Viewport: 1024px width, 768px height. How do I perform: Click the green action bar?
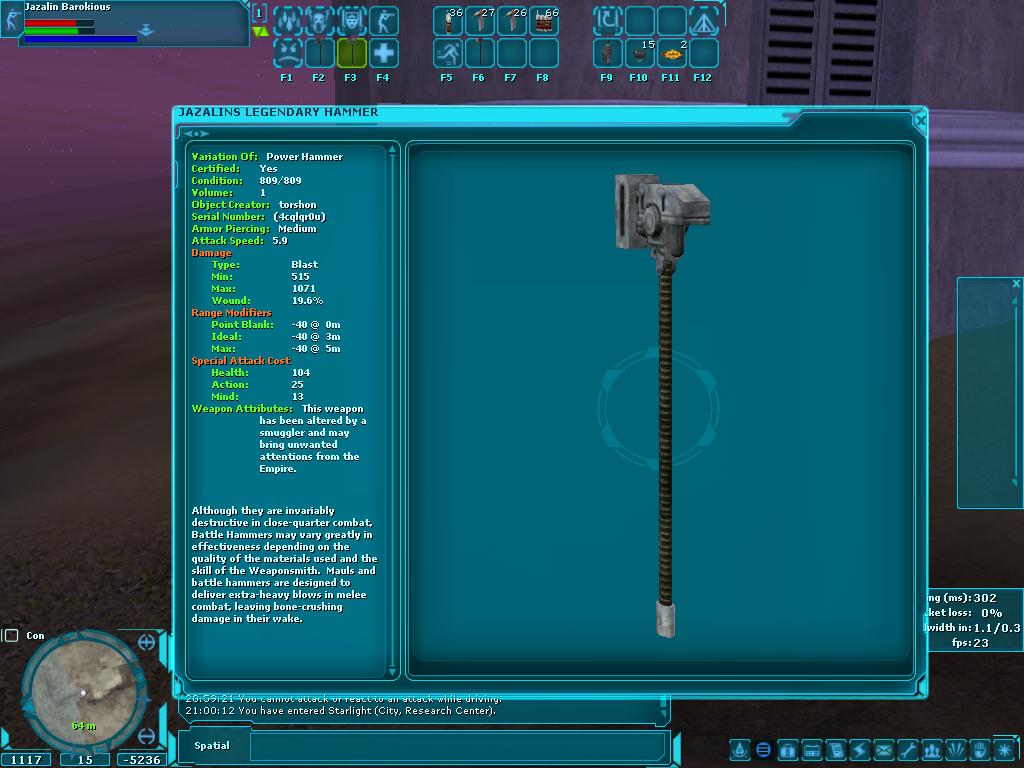click(59, 31)
